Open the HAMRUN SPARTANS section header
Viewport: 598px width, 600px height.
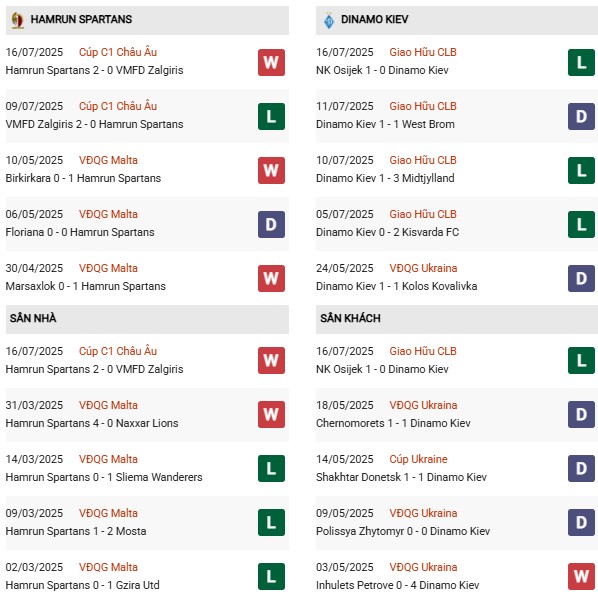pyautogui.click(x=147, y=20)
